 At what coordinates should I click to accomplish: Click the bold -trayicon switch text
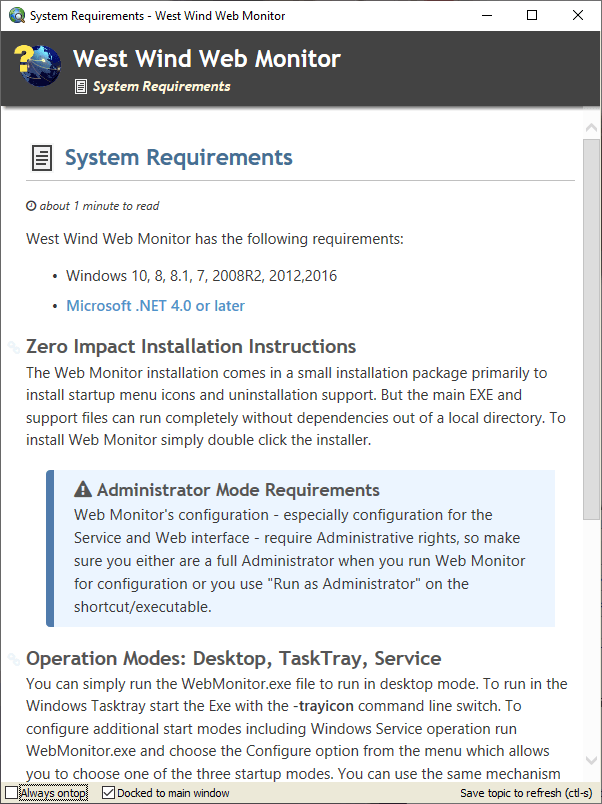[x=324, y=706]
